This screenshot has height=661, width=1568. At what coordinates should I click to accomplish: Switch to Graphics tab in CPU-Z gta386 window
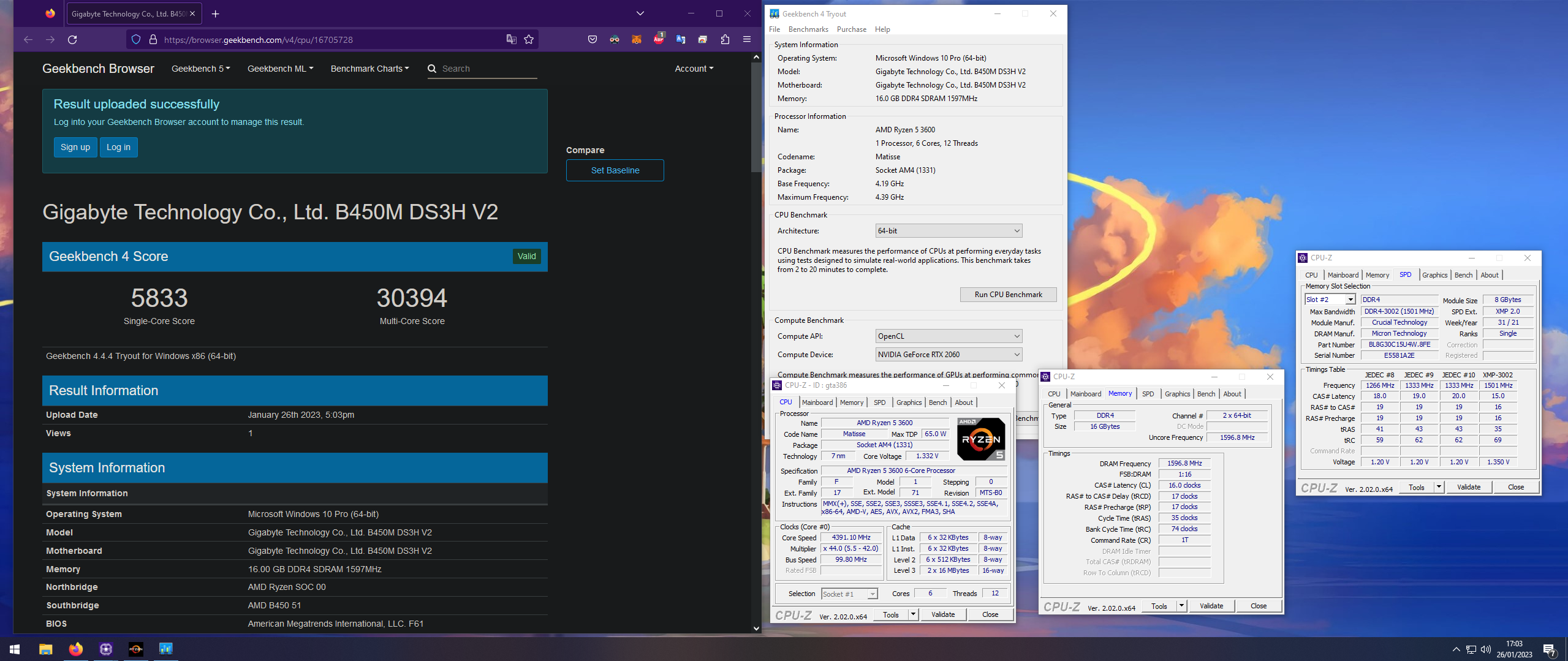[909, 402]
